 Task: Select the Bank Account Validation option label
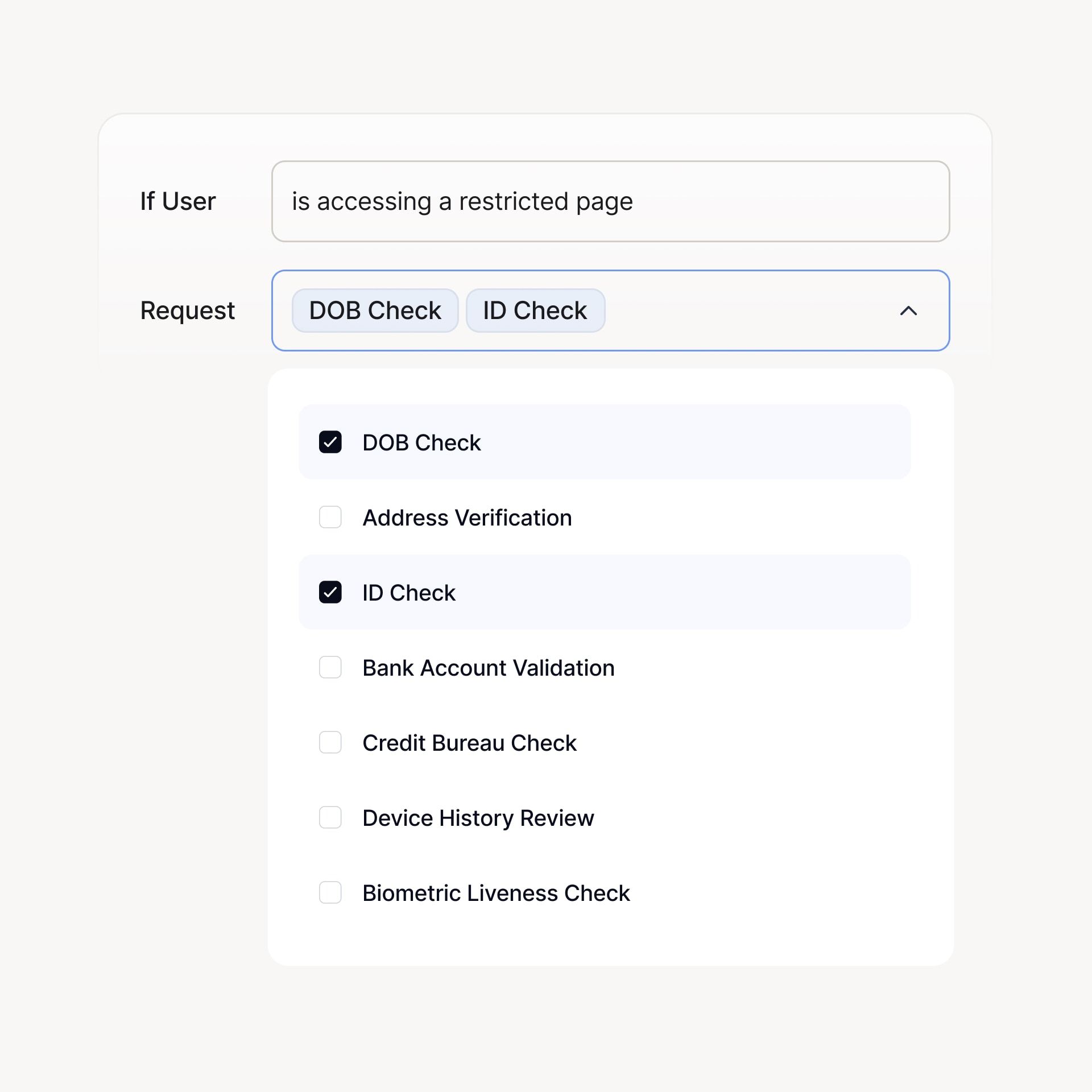[488, 668]
